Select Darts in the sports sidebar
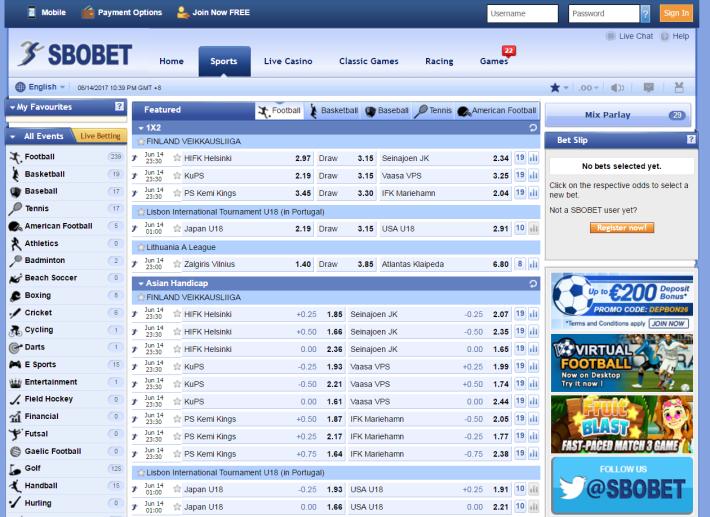The width and height of the screenshot is (710, 517). point(67,347)
